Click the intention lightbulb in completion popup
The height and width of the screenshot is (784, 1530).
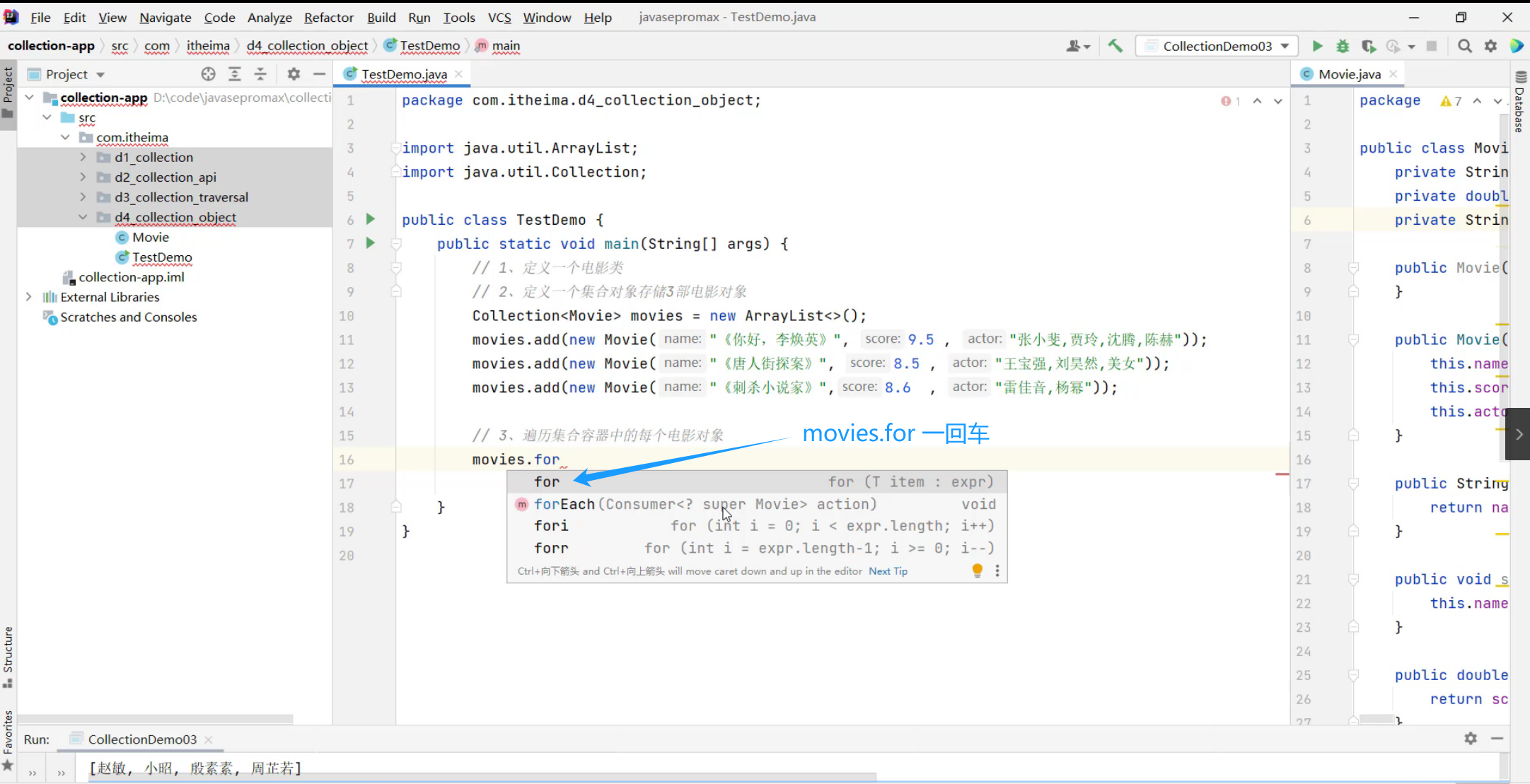point(977,570)
